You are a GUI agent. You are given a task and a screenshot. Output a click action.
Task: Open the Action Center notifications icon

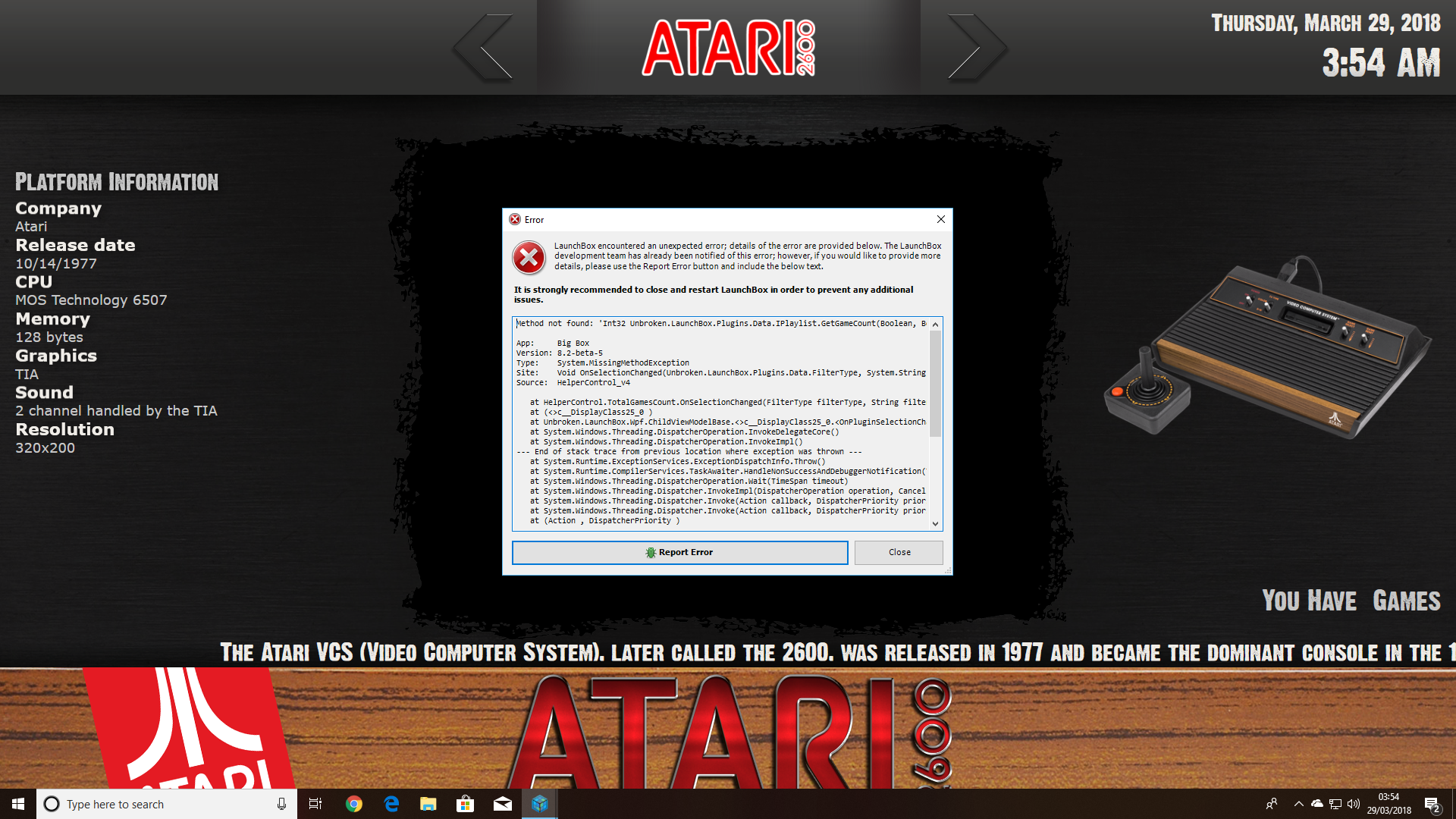pos(1432,804)
